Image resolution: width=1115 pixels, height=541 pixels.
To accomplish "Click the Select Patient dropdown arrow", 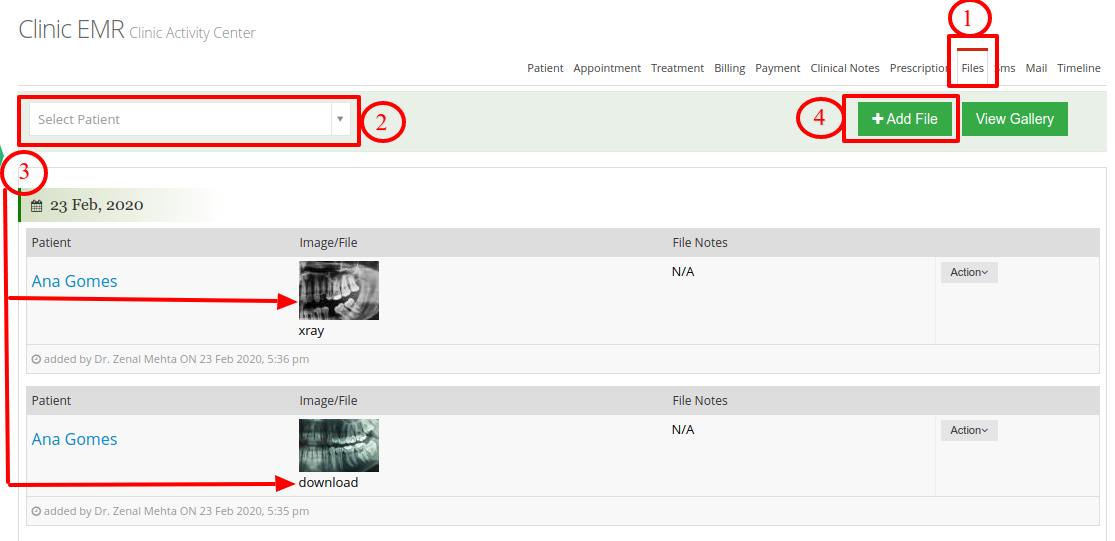I will click(x=341, y=119).
